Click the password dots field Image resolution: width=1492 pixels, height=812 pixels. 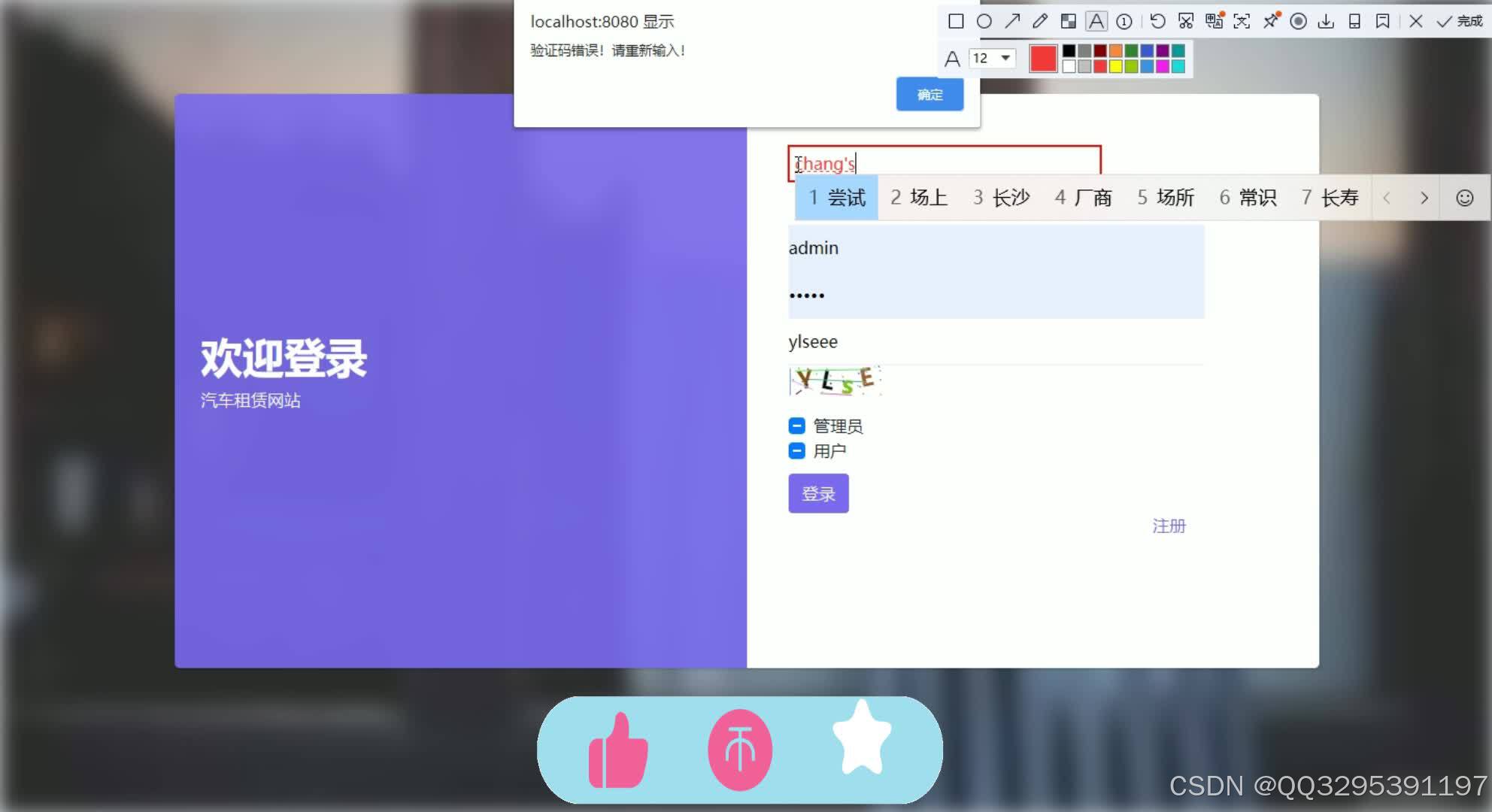coord(996,295)
